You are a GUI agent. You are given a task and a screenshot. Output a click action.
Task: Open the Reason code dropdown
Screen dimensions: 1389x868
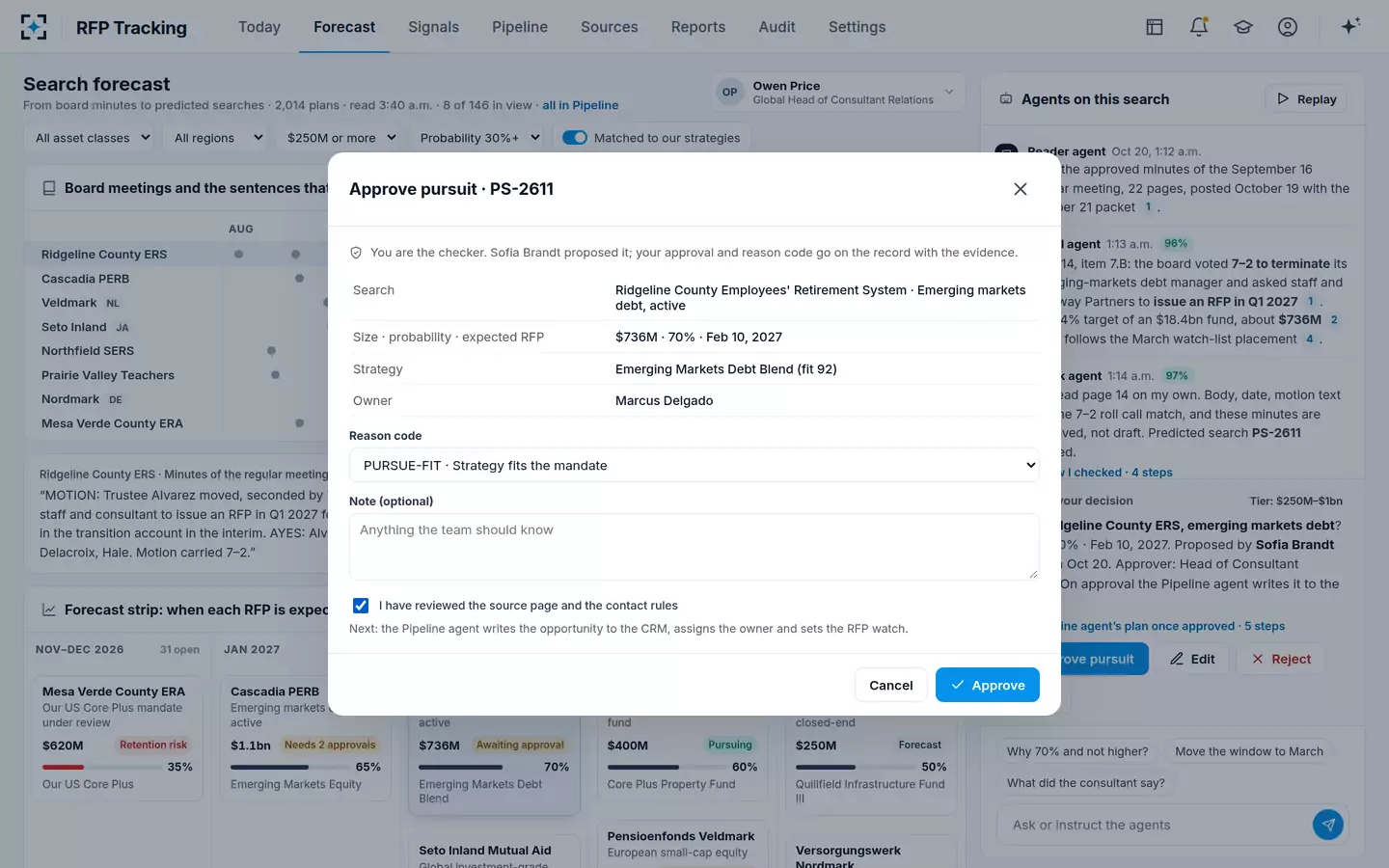(x=694, y=465)
